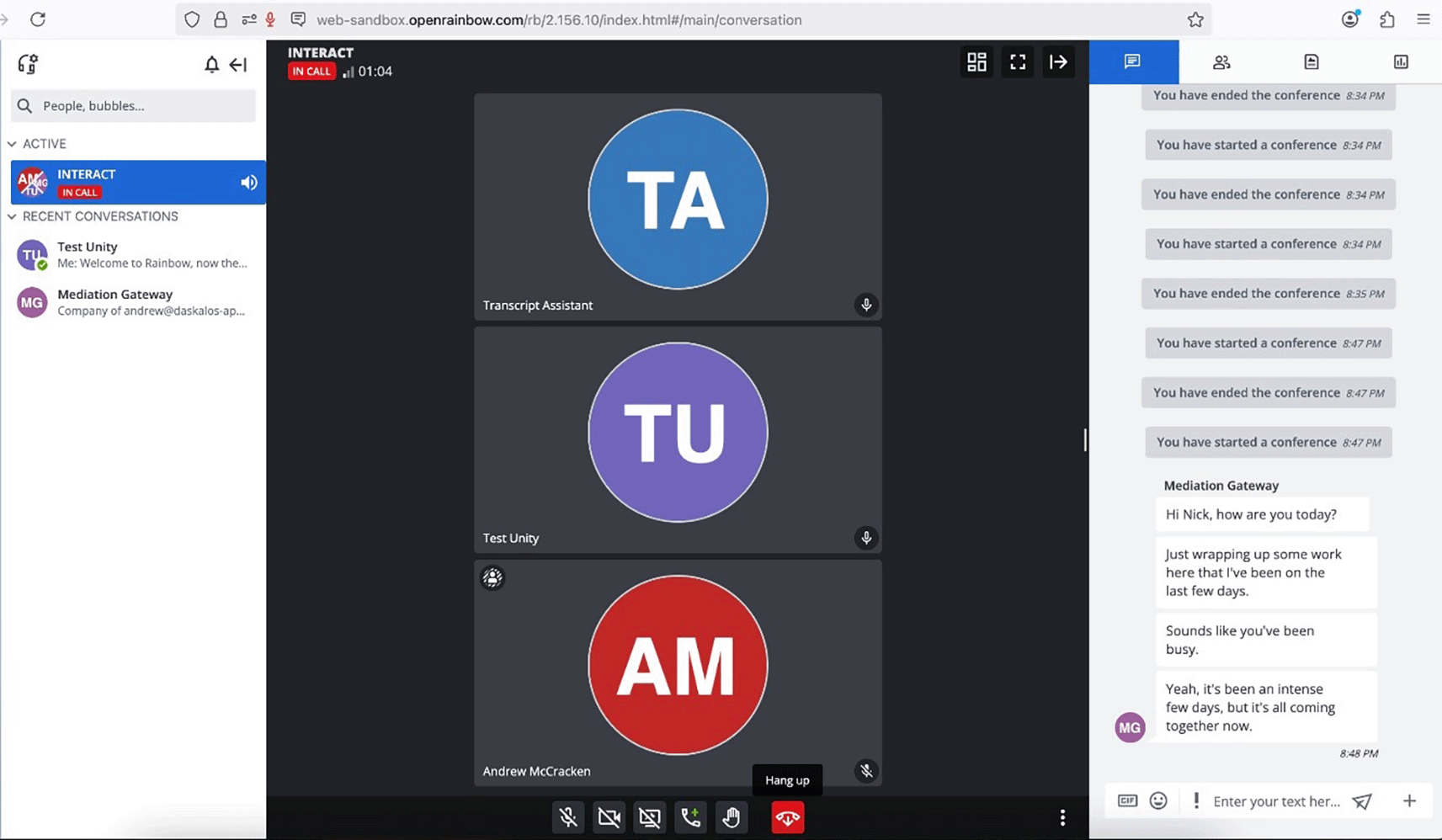The width and height of the screenshot is (1442, 840).
Task: Click Transcript Assistant microphone indicator
Action: (865, 305)
